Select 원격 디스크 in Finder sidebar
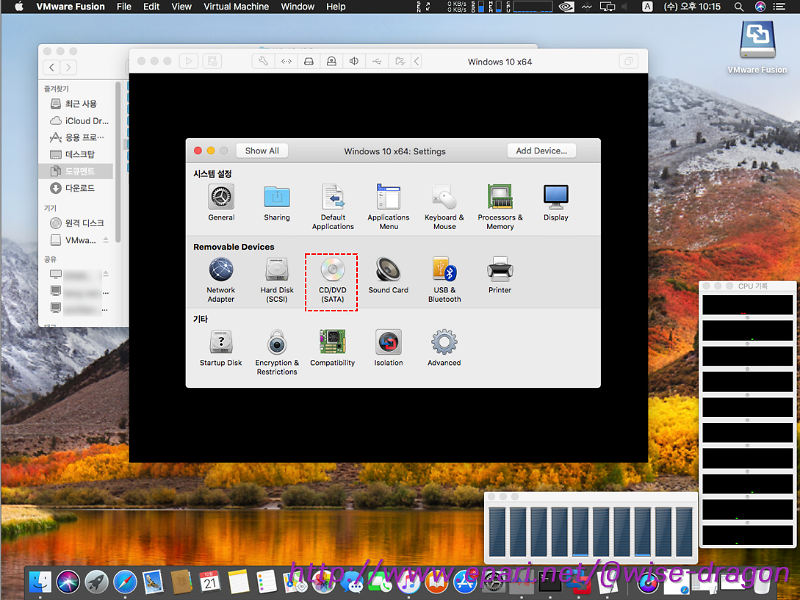Screen dimensions: 800x600 (76, 223)
